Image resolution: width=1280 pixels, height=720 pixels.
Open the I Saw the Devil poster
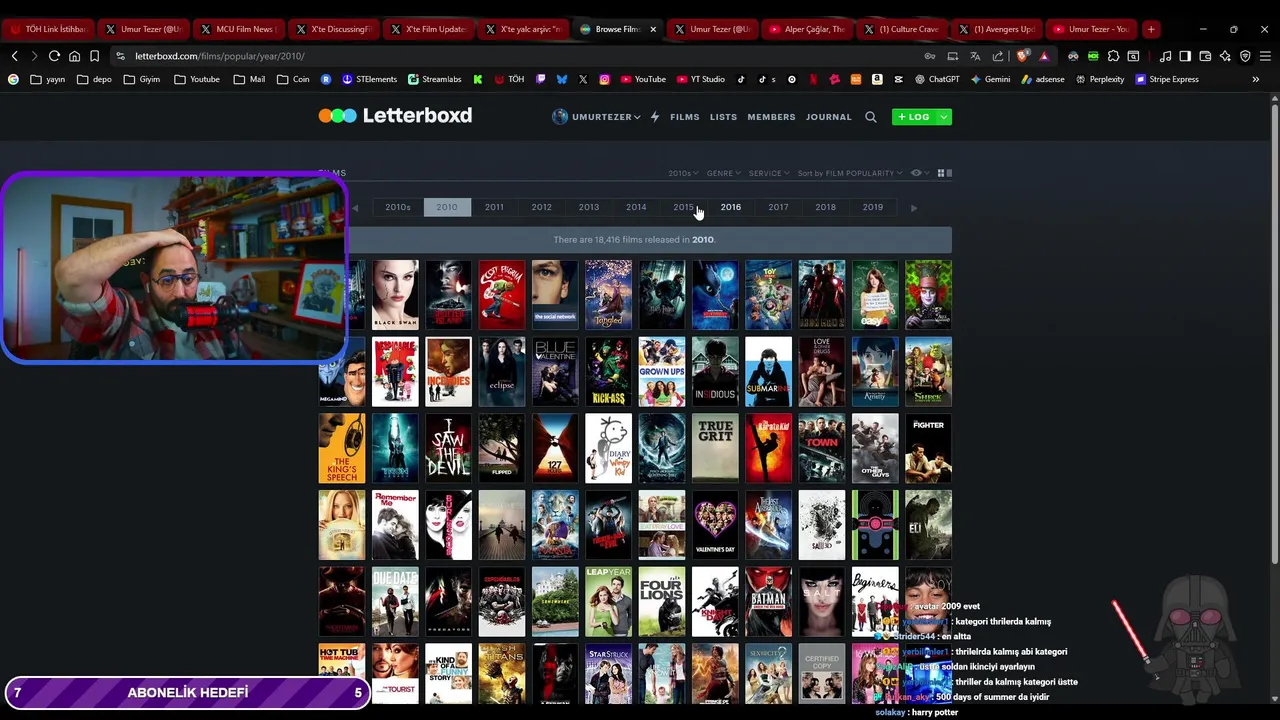point(448,449)
